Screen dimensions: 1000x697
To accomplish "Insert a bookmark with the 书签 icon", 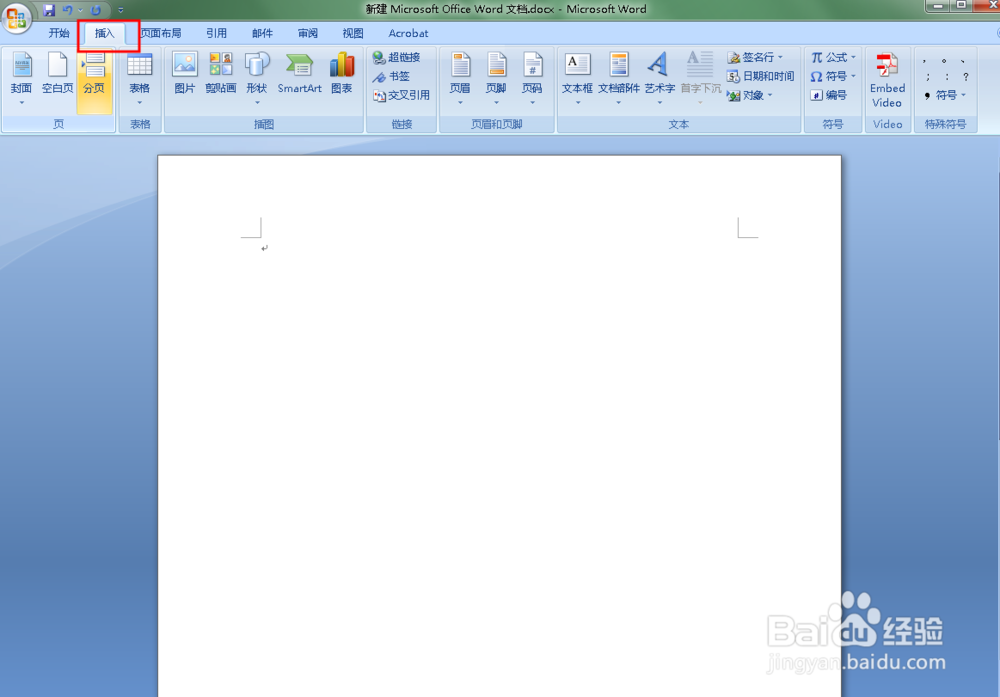I will coord(395,76).
